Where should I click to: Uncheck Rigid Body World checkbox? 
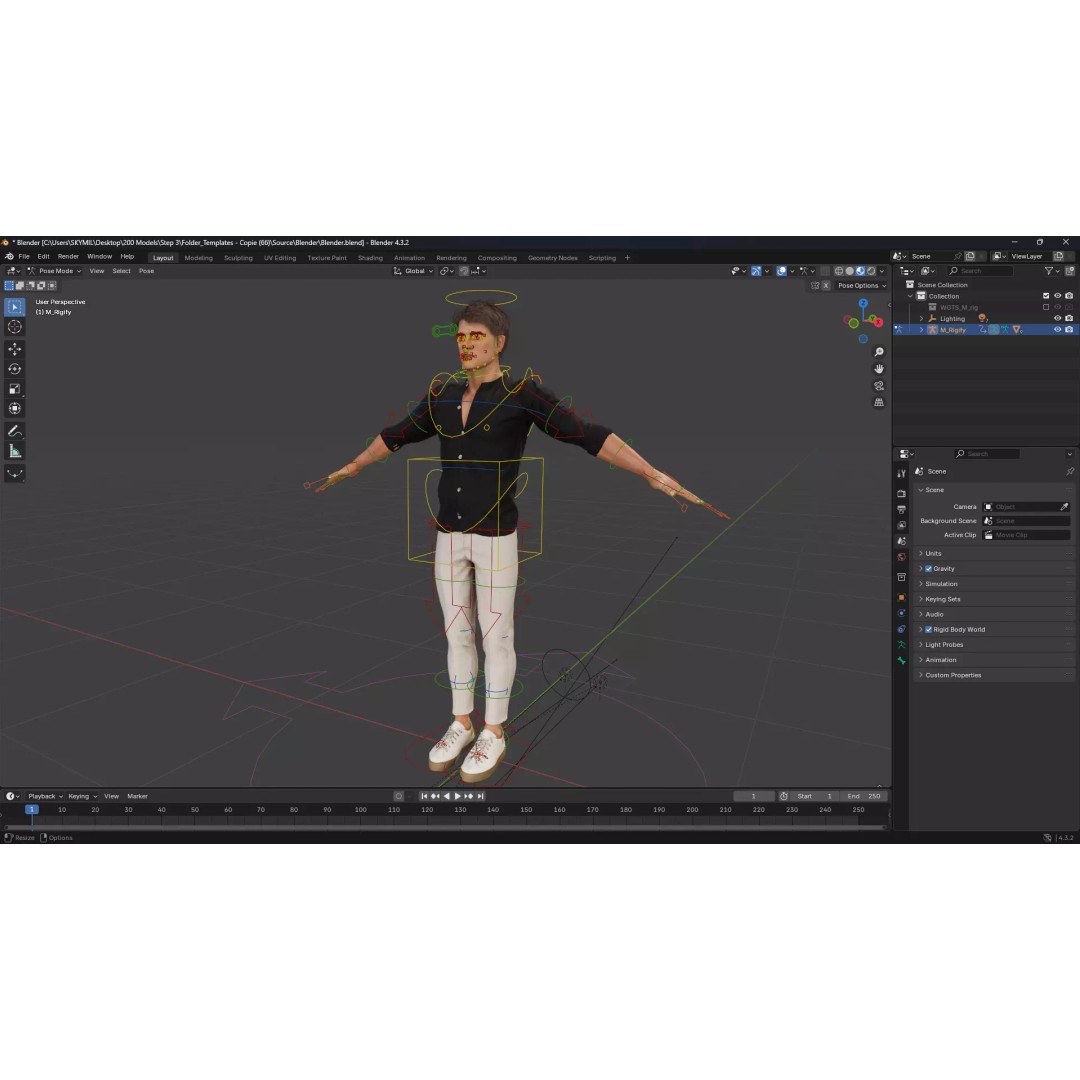tap(928, 630)
